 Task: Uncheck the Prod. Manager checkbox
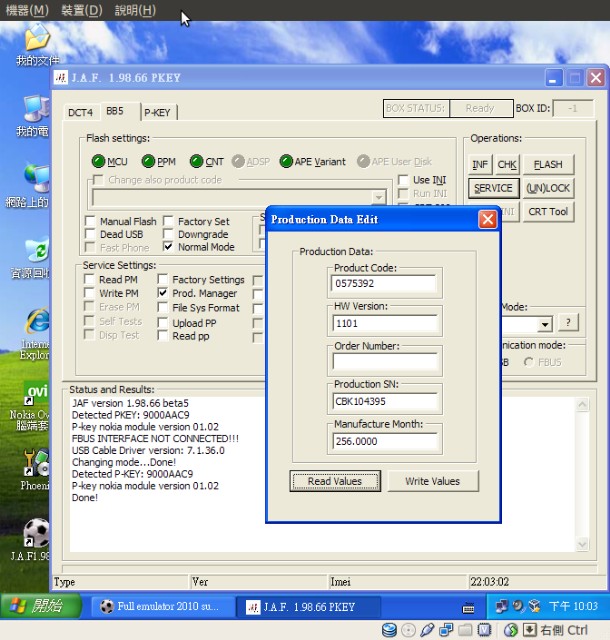click(x=164, y=294)
